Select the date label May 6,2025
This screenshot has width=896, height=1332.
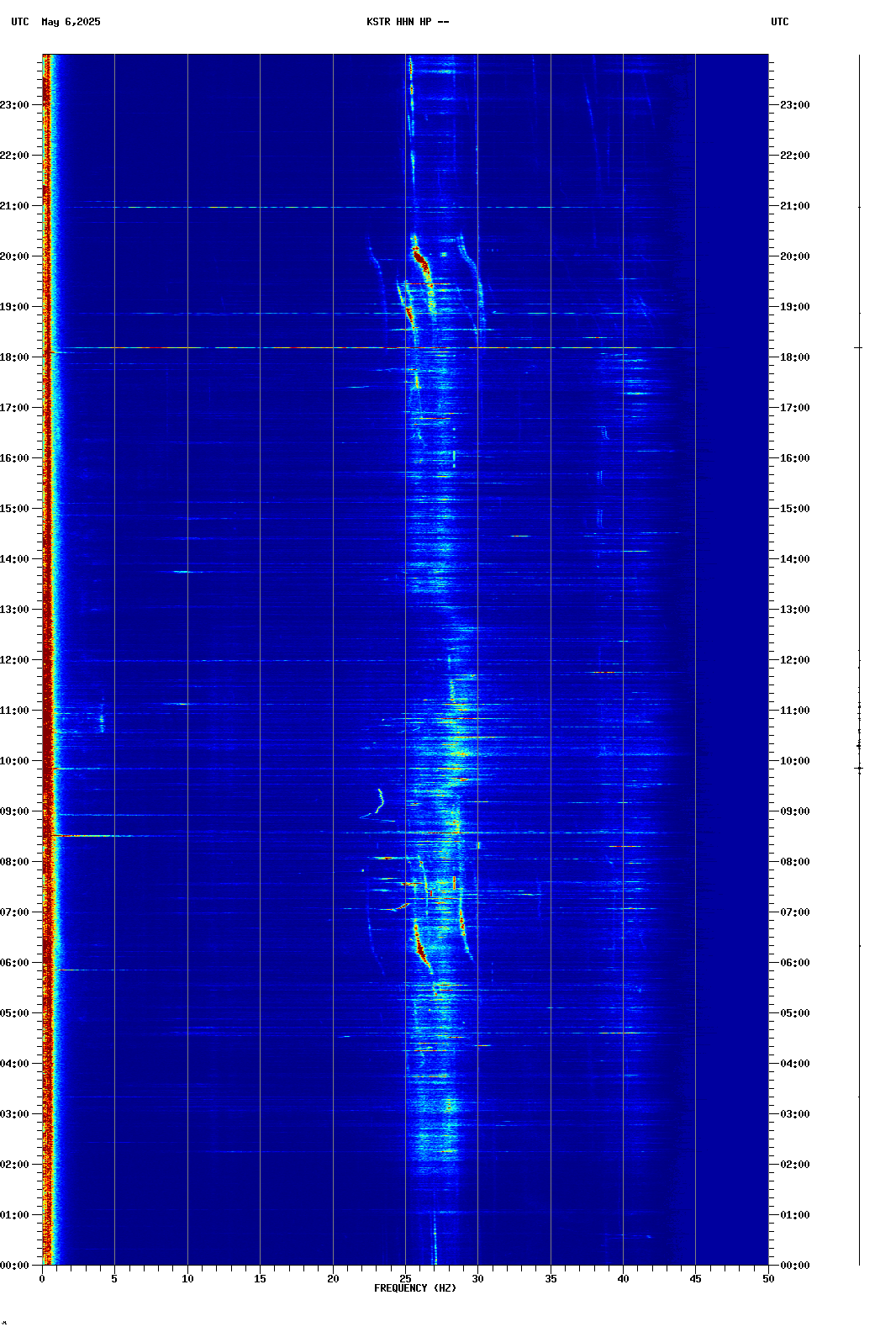71,22
